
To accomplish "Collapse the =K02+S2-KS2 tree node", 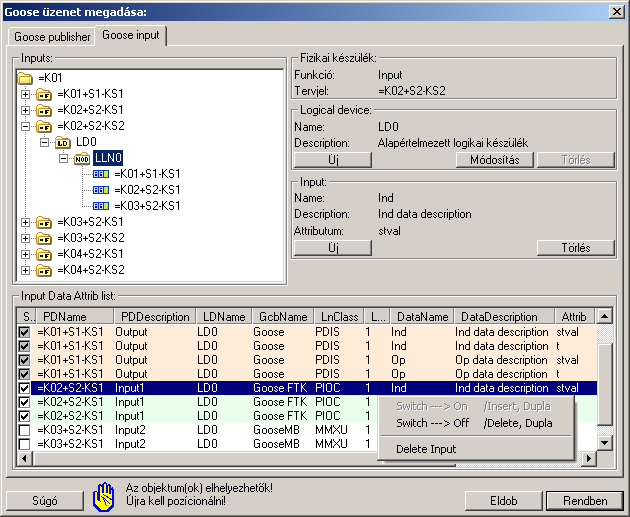I will point(25,127).
